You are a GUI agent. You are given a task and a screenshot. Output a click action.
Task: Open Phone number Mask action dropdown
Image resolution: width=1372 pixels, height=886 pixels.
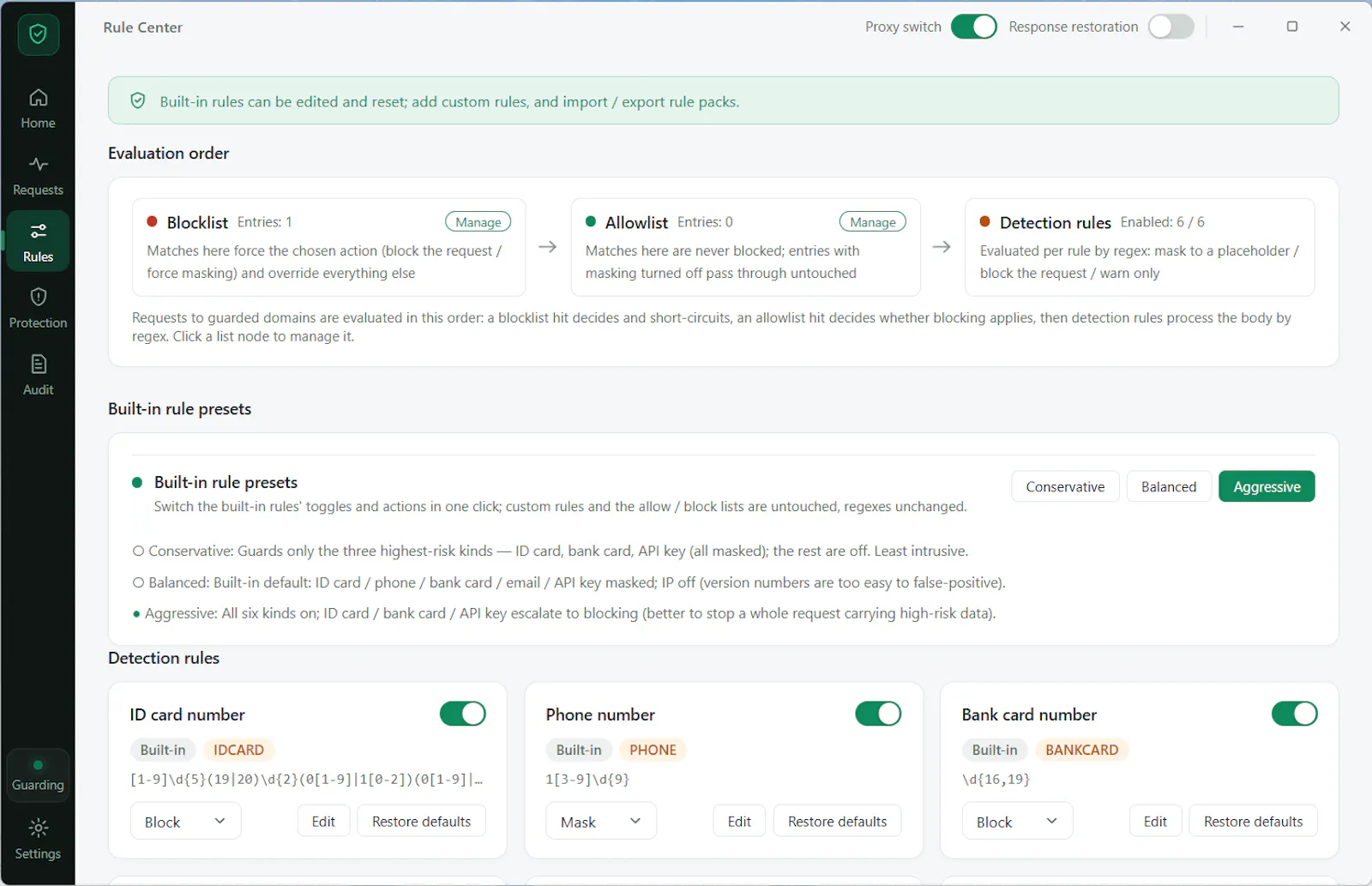coord(601,822)
